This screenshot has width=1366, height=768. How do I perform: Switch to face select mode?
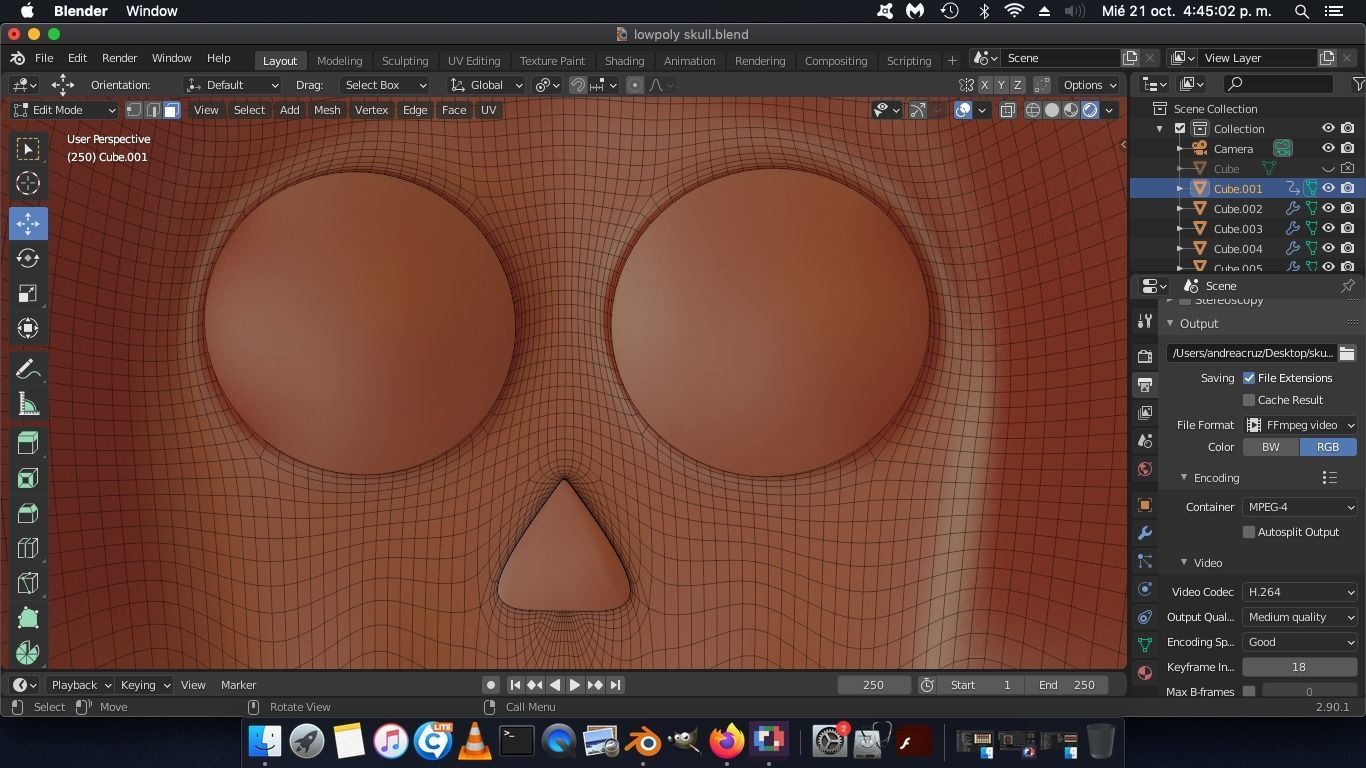171,110
